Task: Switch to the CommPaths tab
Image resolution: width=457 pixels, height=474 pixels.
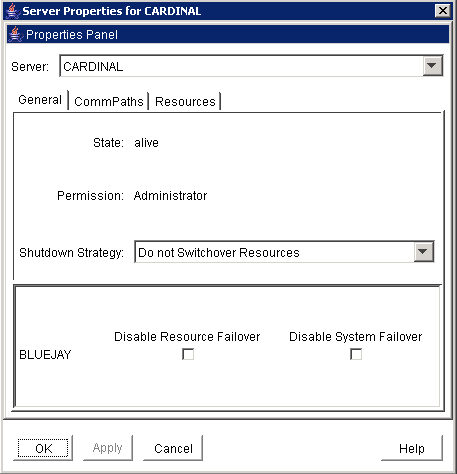Action: point(109,101)
